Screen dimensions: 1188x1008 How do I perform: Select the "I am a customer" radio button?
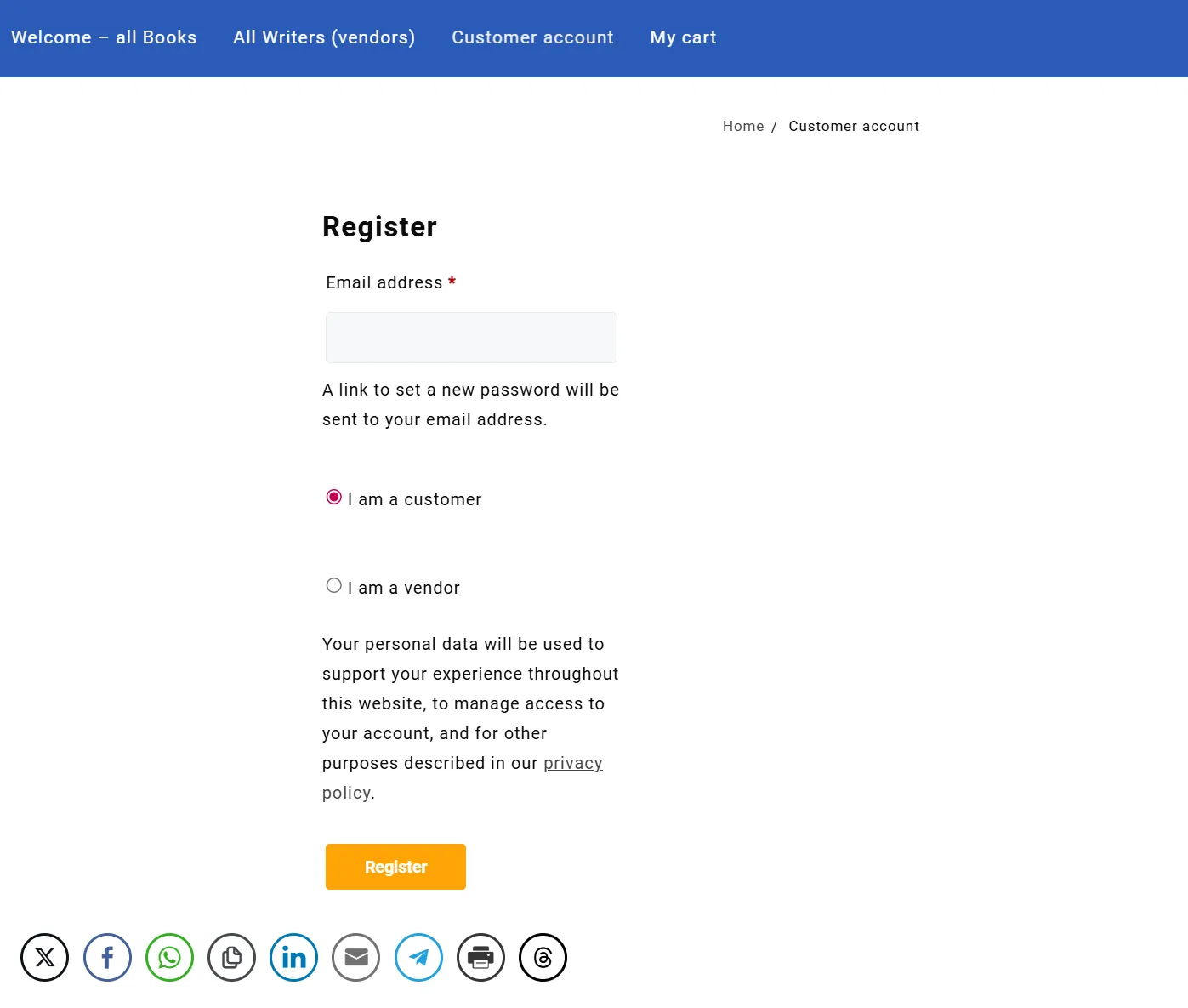click(334, 497)
